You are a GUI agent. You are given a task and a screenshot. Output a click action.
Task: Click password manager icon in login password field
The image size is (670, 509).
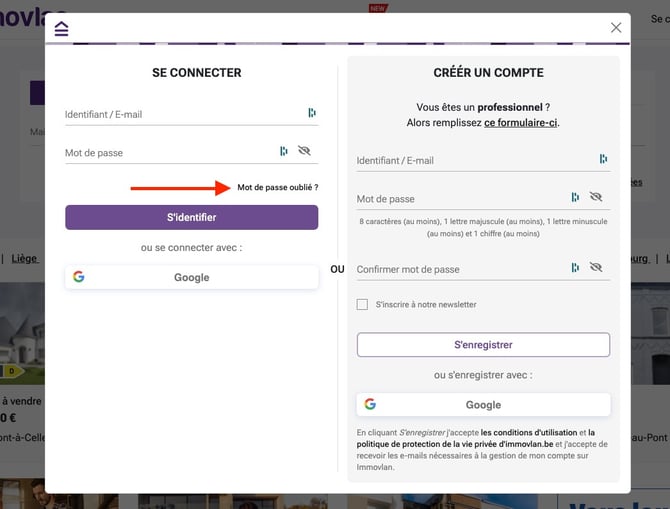pyautogui.click(x=284, y=151)
